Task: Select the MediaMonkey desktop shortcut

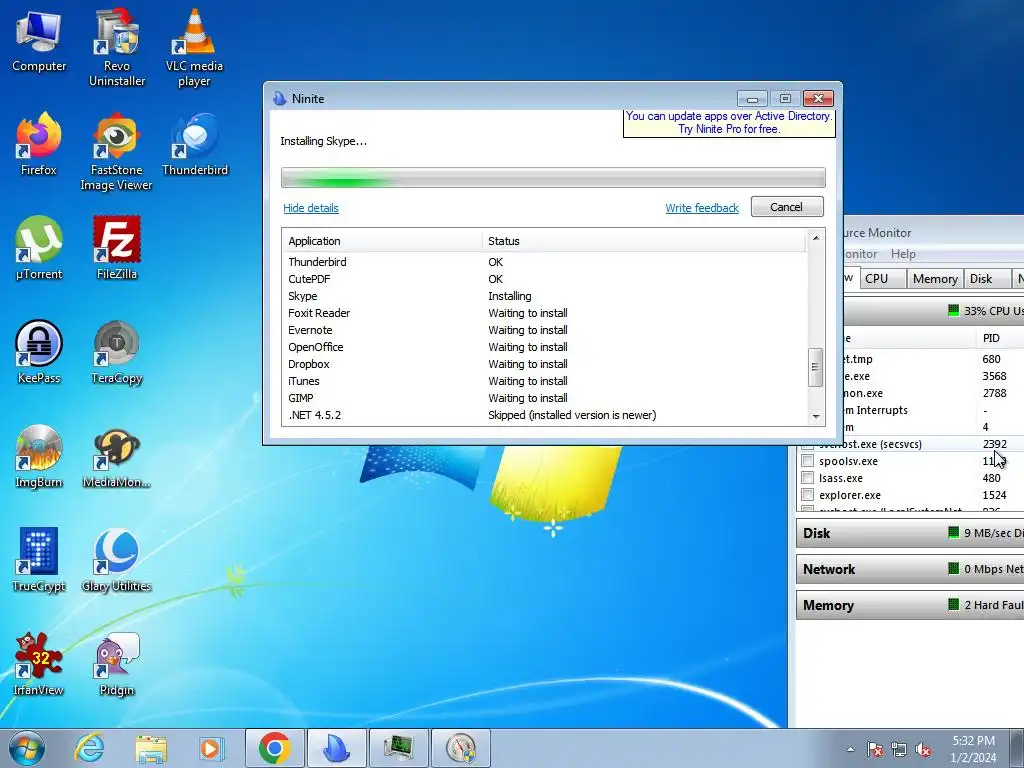Action: coord(117,457)
